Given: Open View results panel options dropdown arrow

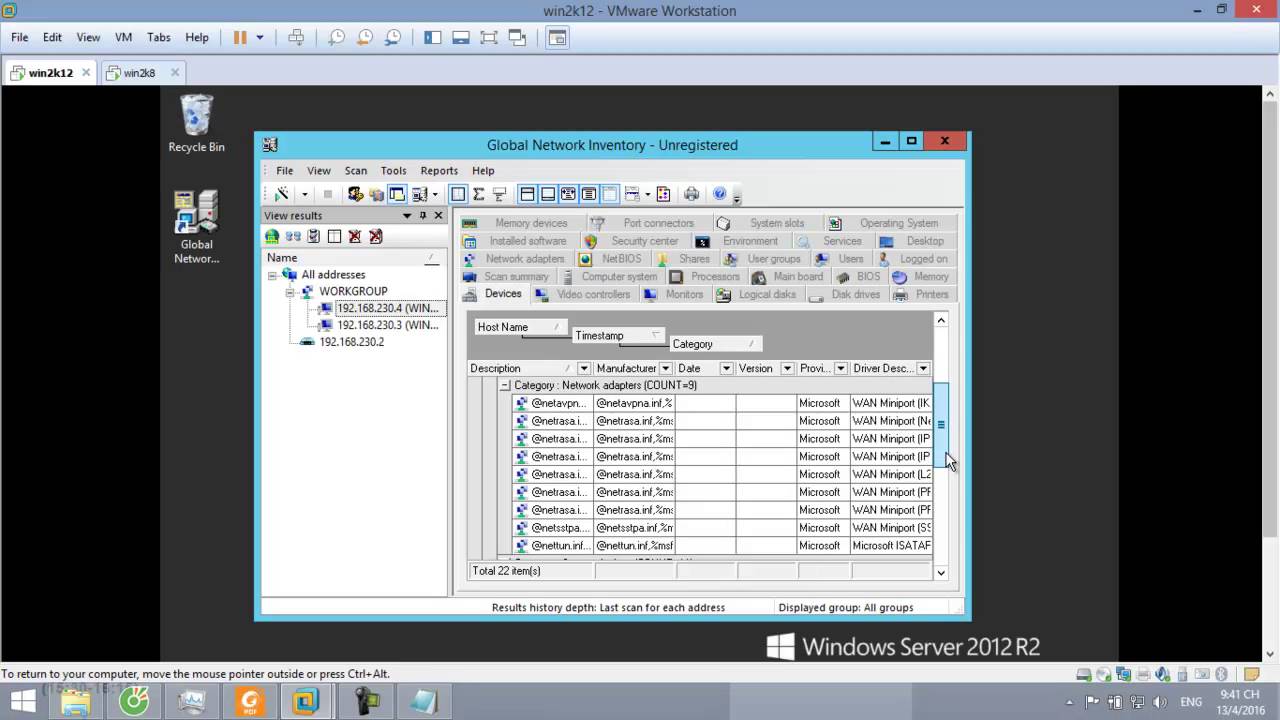Looking at the screenshot, I should [x=407, y=215].
